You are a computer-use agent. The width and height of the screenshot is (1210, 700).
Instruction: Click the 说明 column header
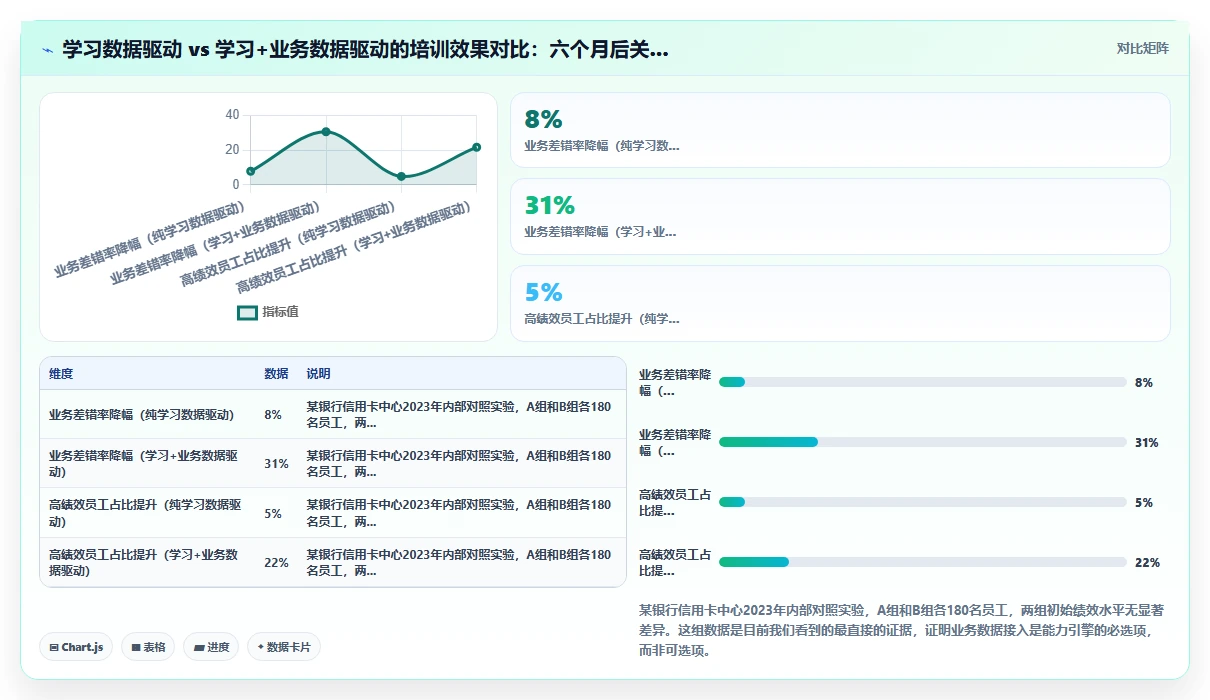tap(318, 374)
